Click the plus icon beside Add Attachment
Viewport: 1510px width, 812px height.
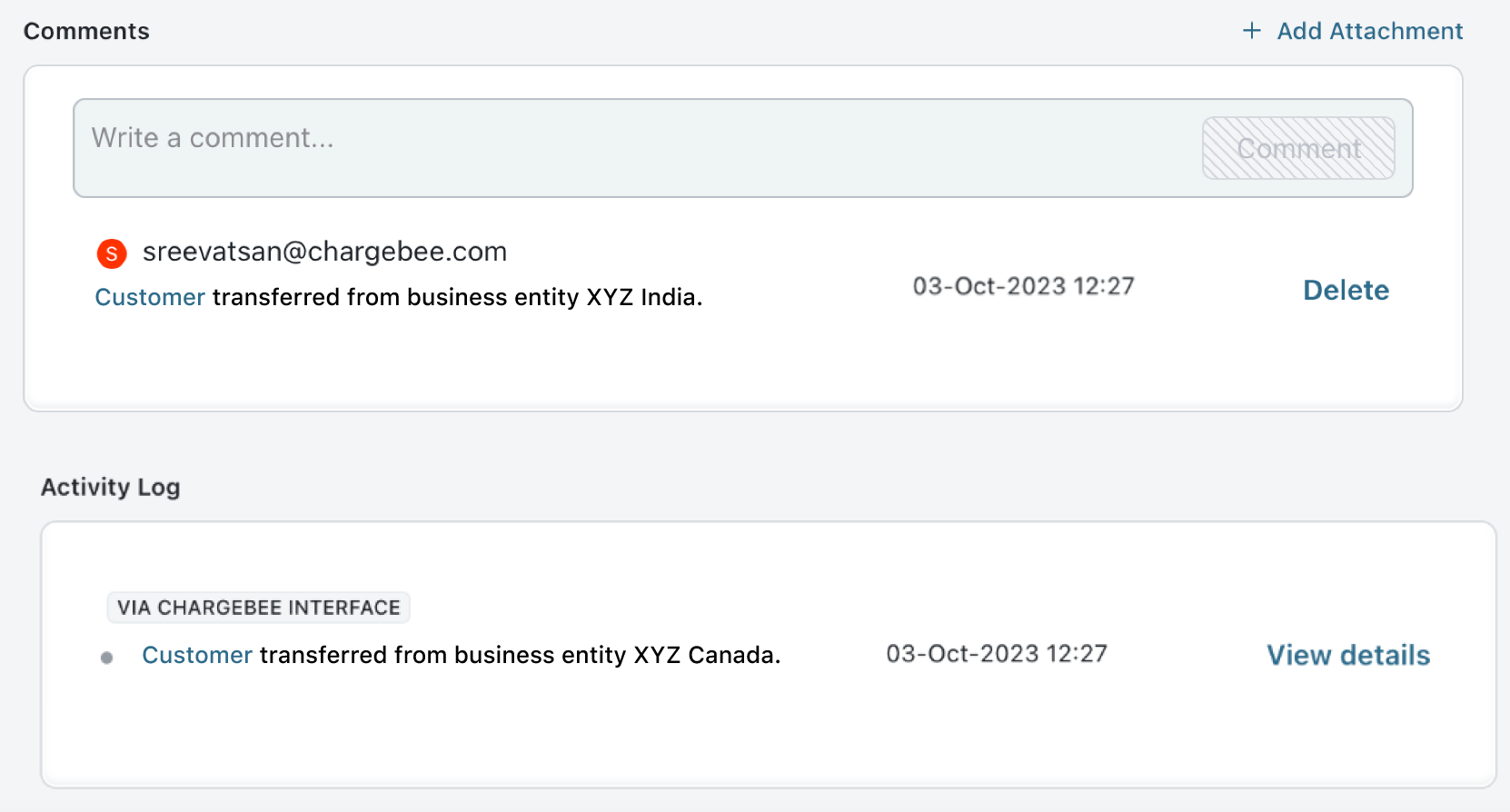point(1252,31)
